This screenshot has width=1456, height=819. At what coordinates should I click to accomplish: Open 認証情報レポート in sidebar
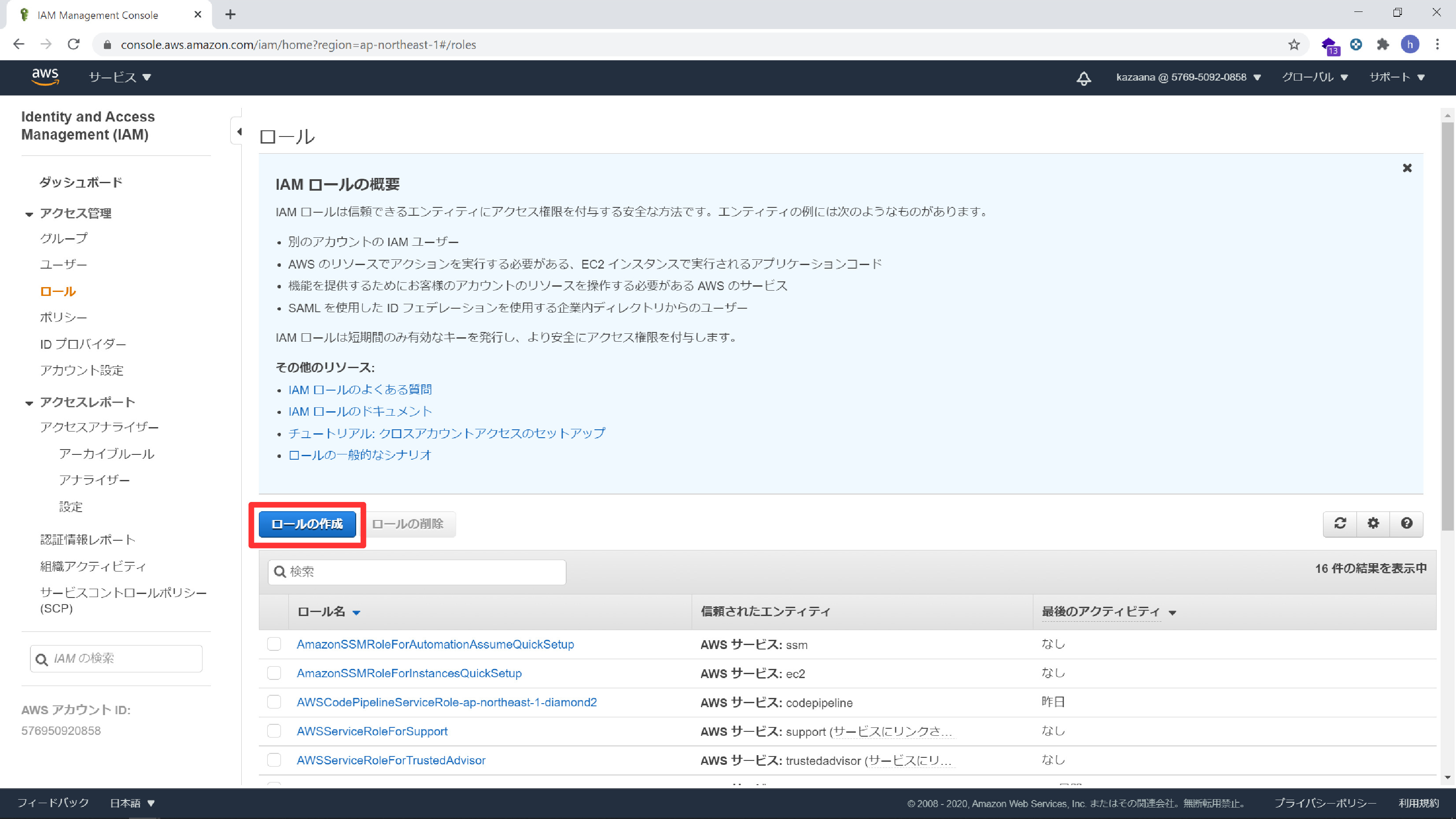88,539
